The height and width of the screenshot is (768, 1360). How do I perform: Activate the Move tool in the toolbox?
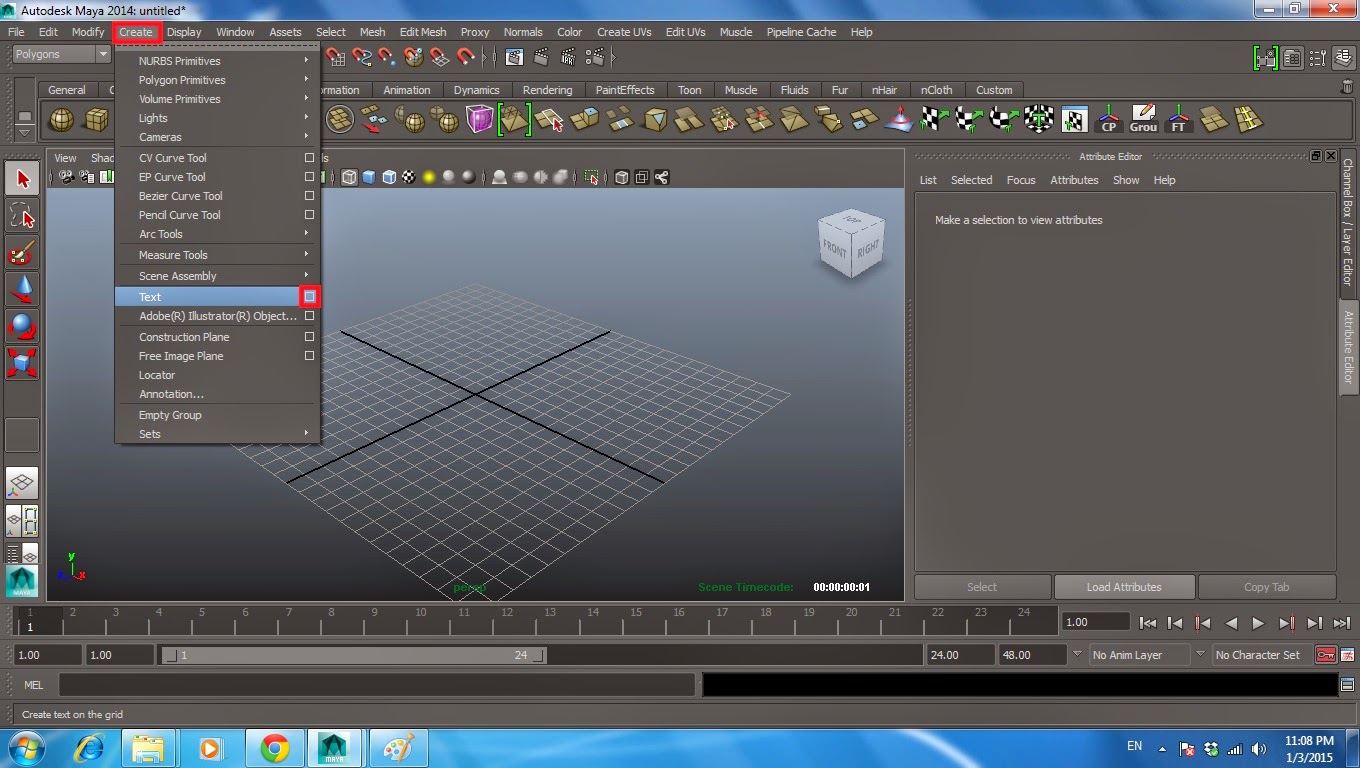click(22, 290)
